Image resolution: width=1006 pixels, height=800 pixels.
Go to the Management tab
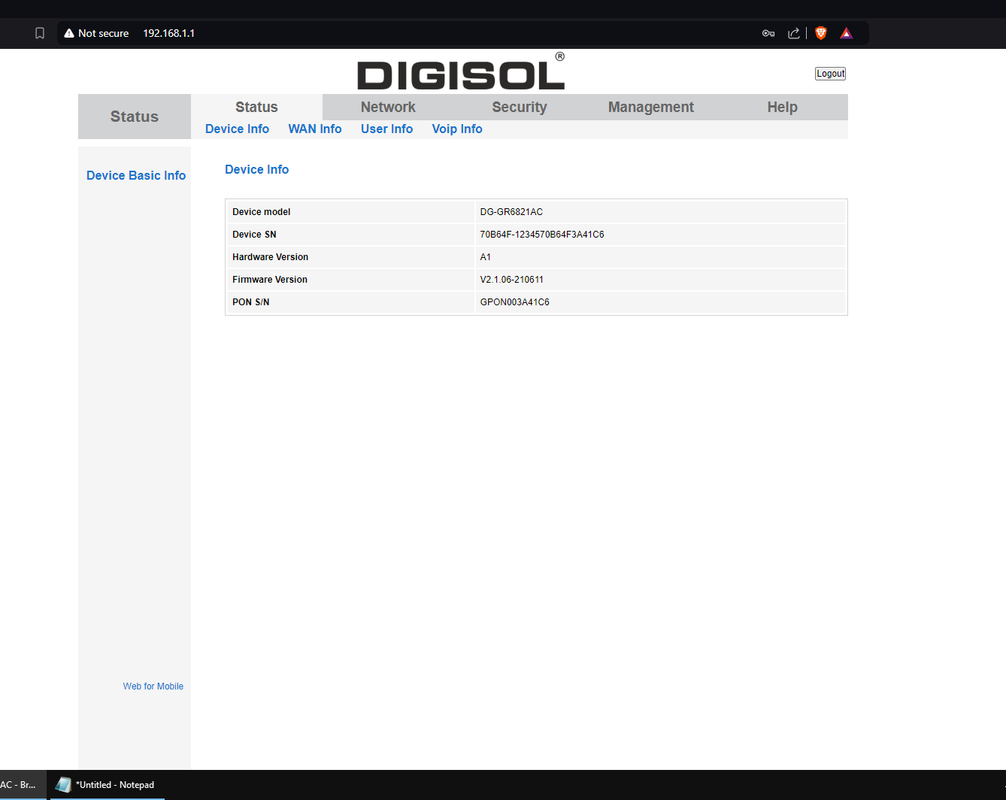[x=650, y=107]
